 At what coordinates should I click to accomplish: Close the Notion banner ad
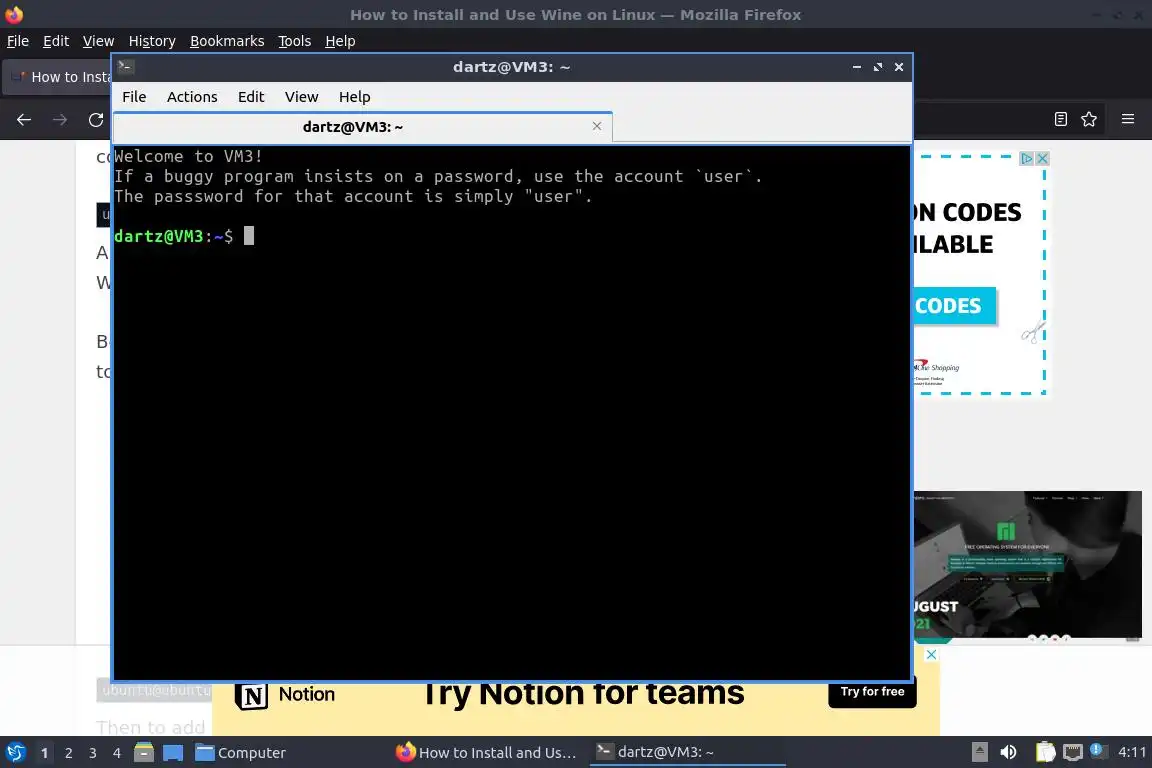pos(931,654)
